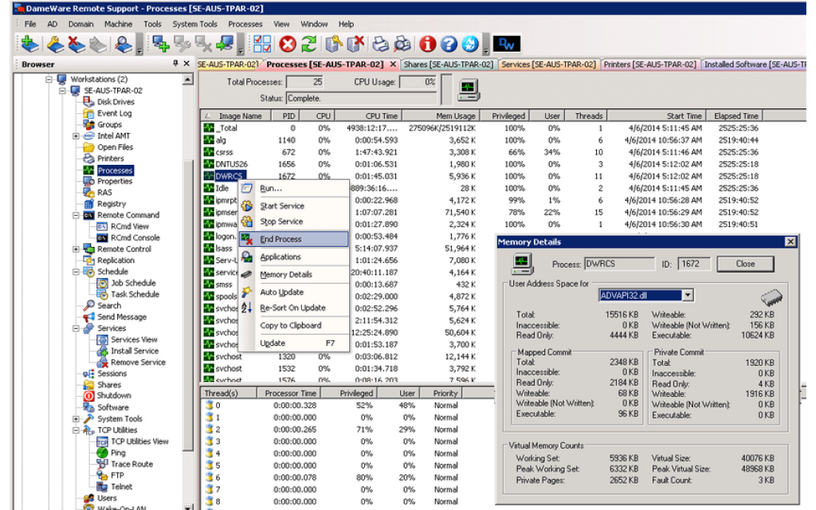816x510 pixels.
Task: Click the blue globe star toolbar icon
Action: [470, 44]
